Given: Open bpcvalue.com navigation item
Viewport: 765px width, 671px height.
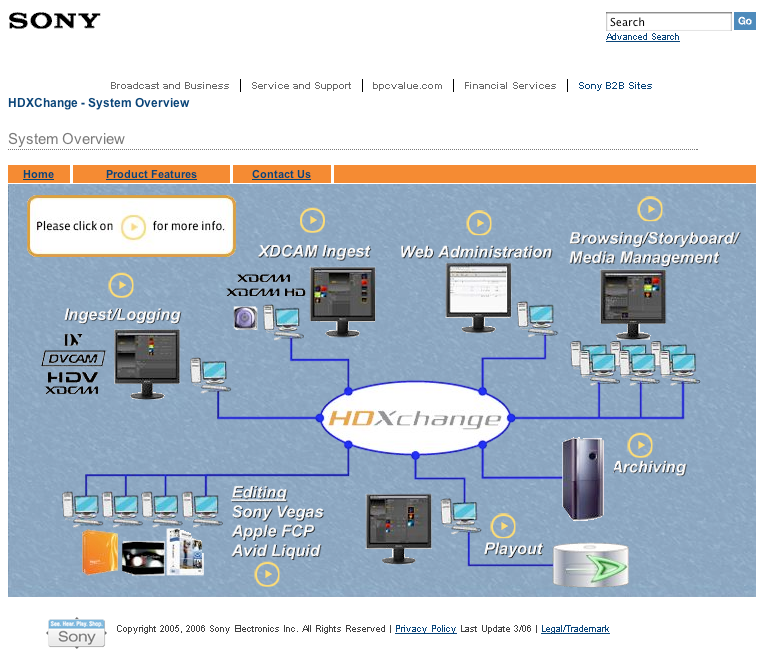Looking at the screenshot, I should point(407,86).
